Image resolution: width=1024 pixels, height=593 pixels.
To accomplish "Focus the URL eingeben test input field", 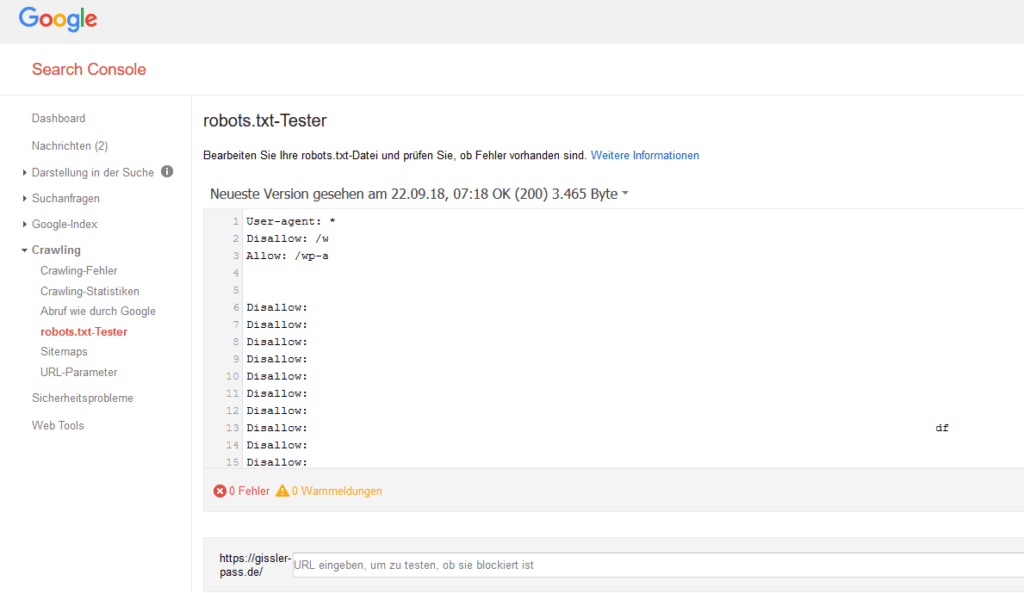I will pyautogui.click(x=658, y=565).
